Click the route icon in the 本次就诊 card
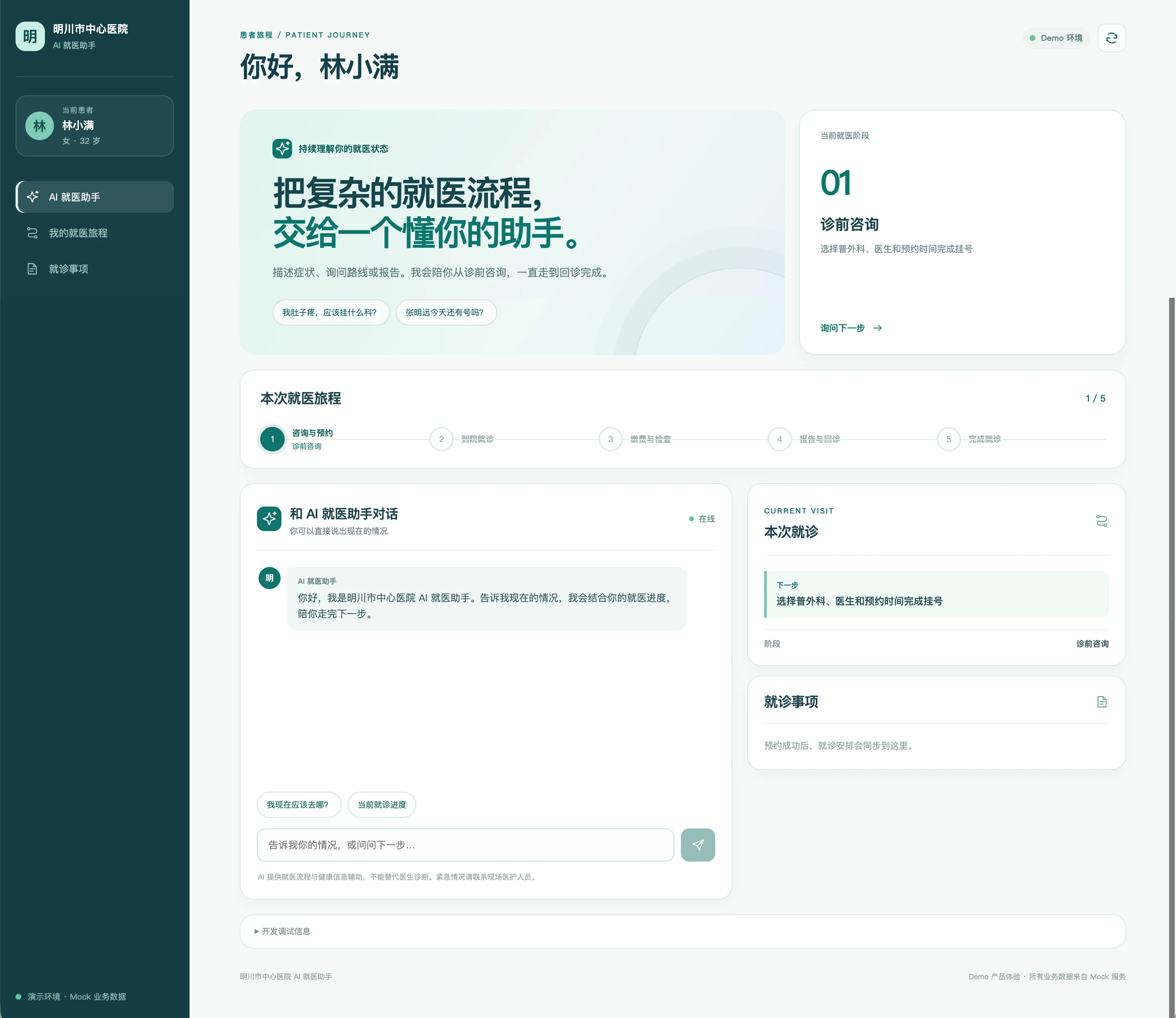 coord(1102,520)
